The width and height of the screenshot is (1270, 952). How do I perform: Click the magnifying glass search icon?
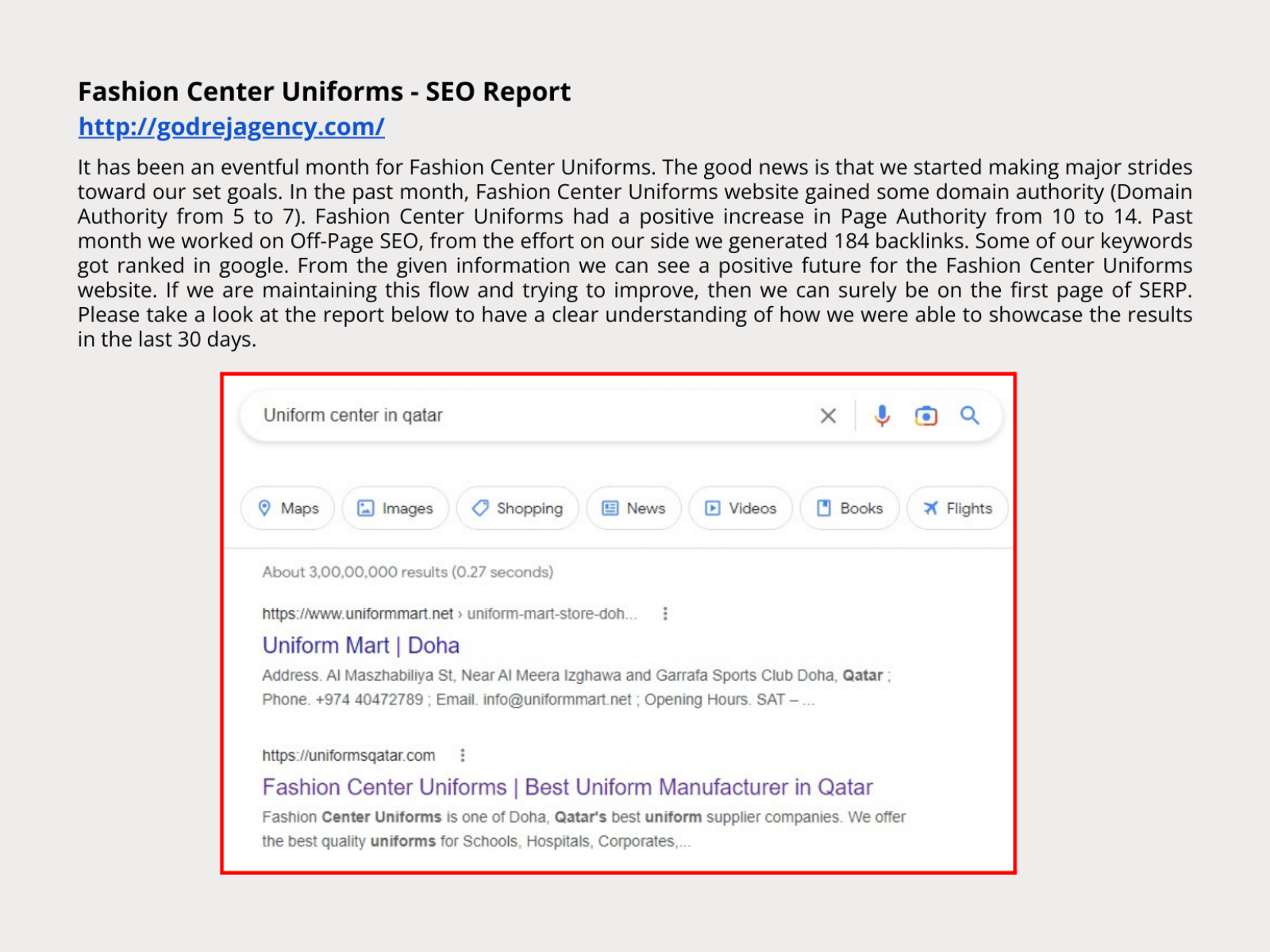969,415
